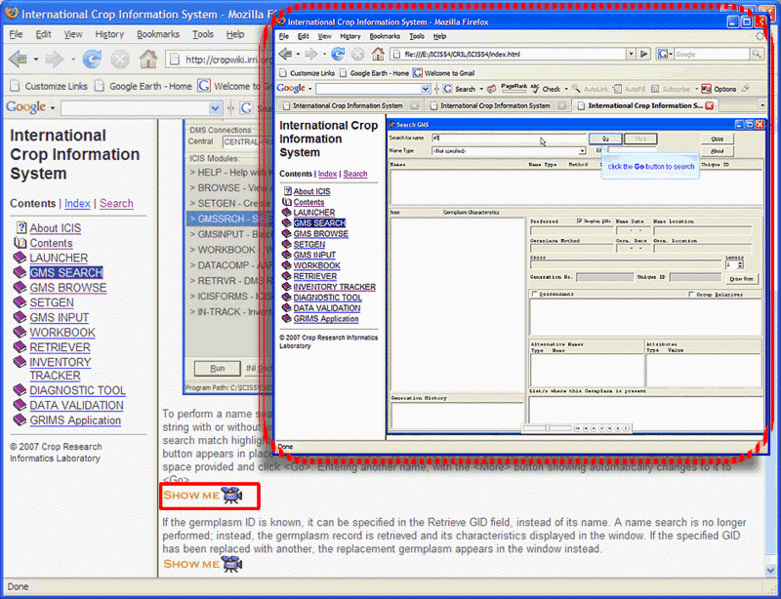The height and width of the screenshot is (599, 781).
Task: Close the active third browser tab
Action: [x=710, y=106]
